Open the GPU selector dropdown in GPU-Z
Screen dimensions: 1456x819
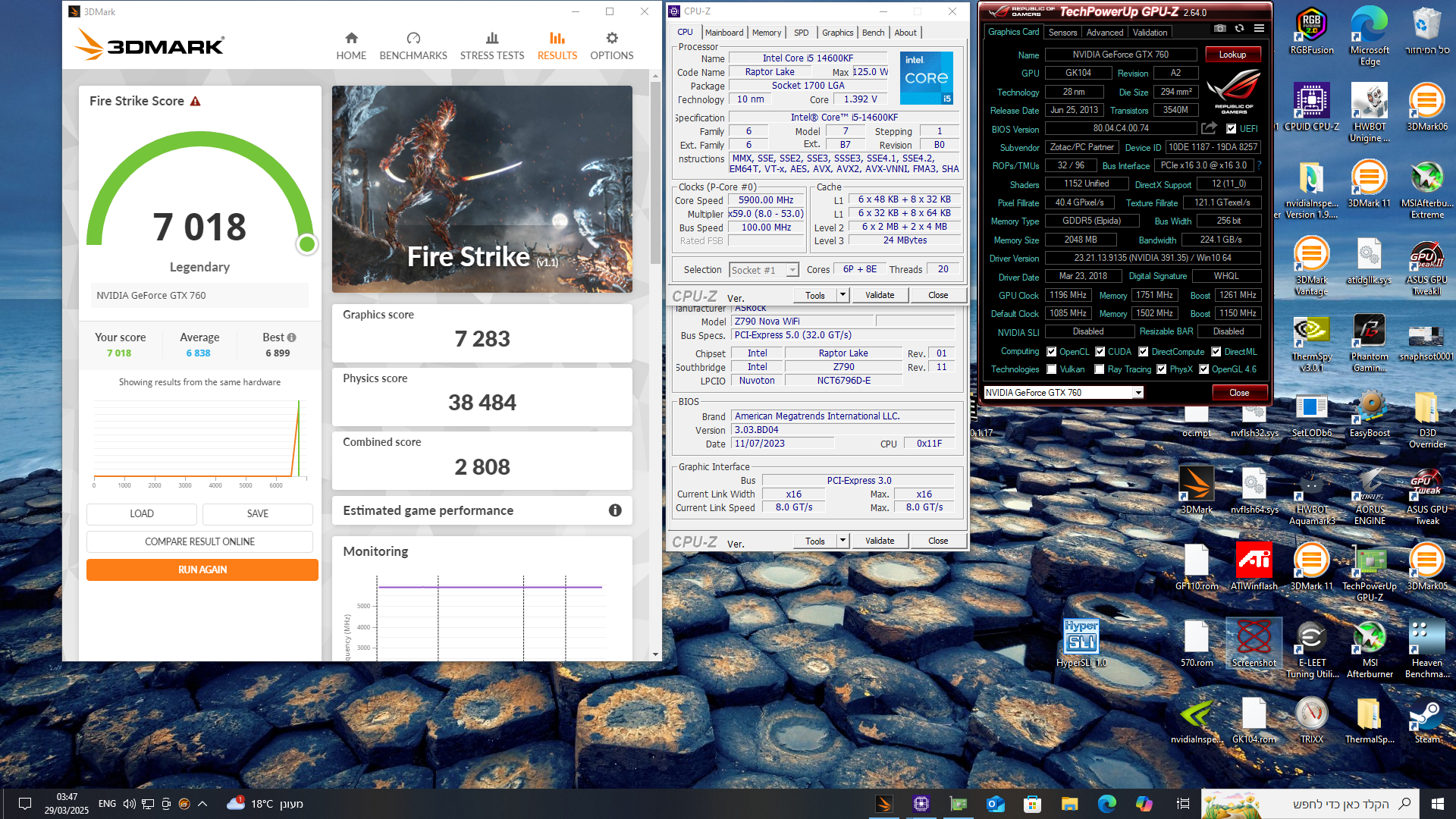[1063, 392]
